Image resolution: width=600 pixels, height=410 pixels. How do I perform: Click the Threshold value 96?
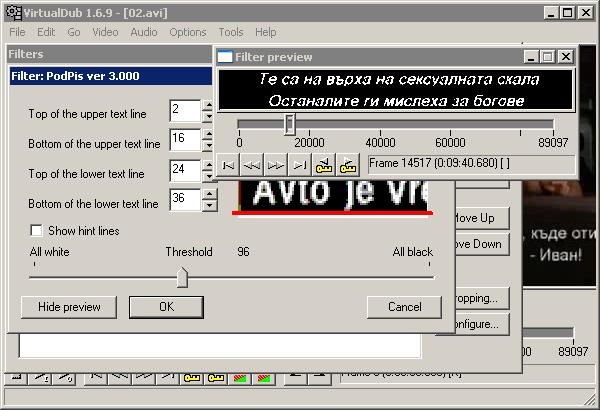[243, 252]
